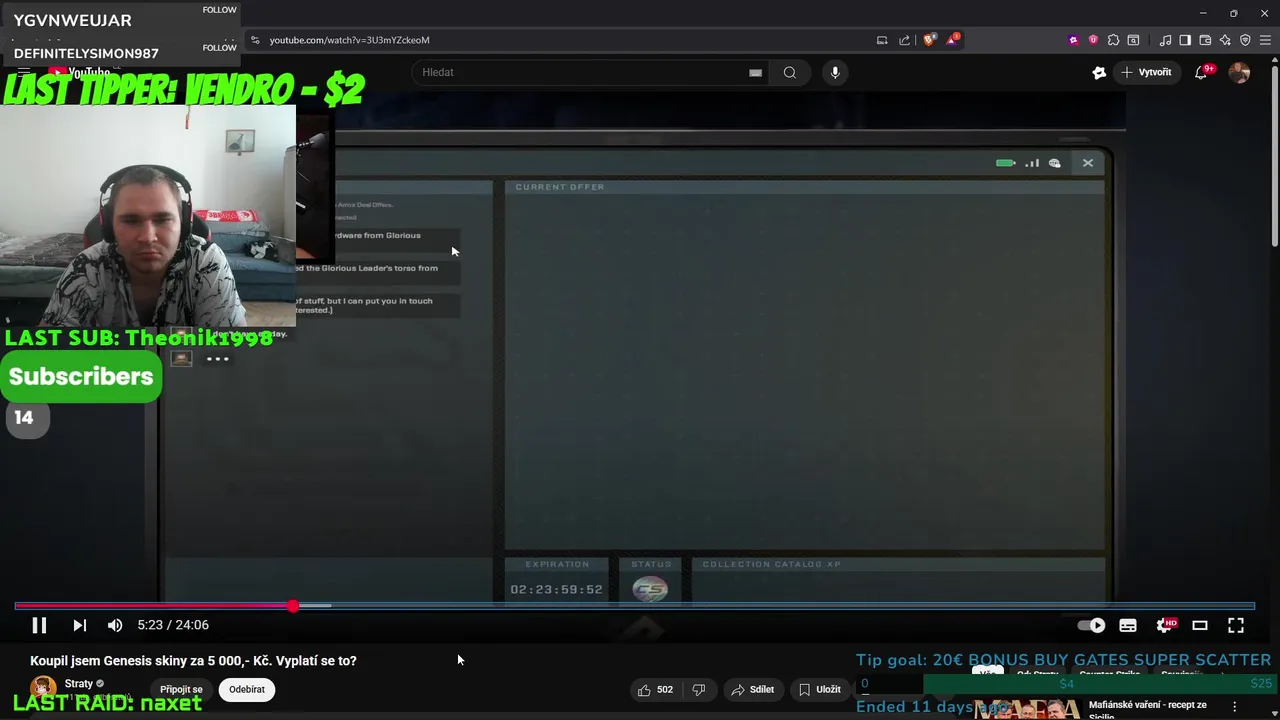Pause the YouTube video
This screenshot has height=720, width=1280.
[x=39, y=625]
